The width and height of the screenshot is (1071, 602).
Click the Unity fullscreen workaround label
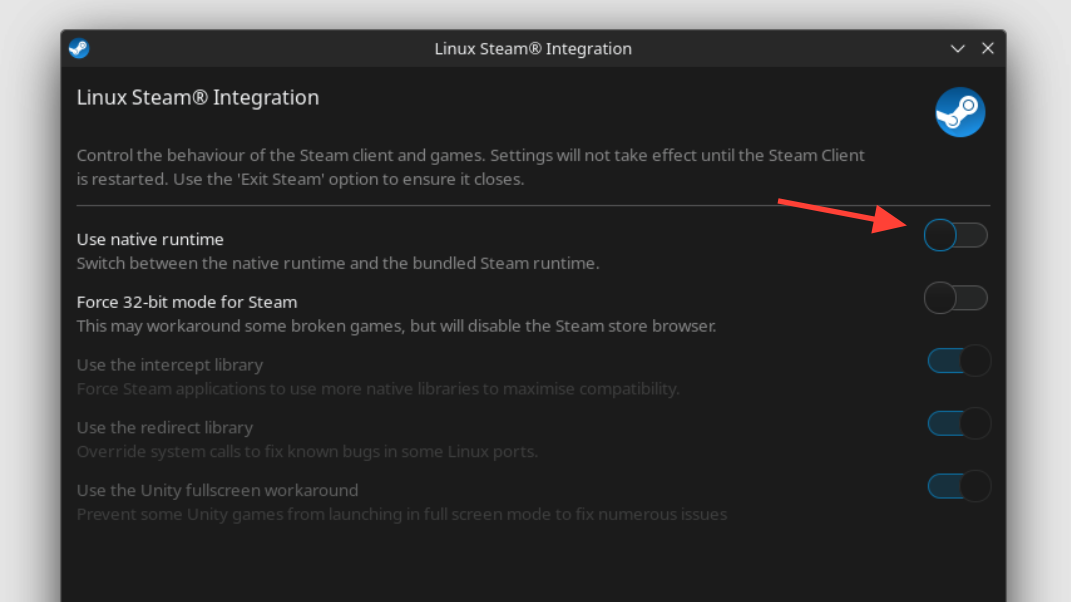pos(217,491)
